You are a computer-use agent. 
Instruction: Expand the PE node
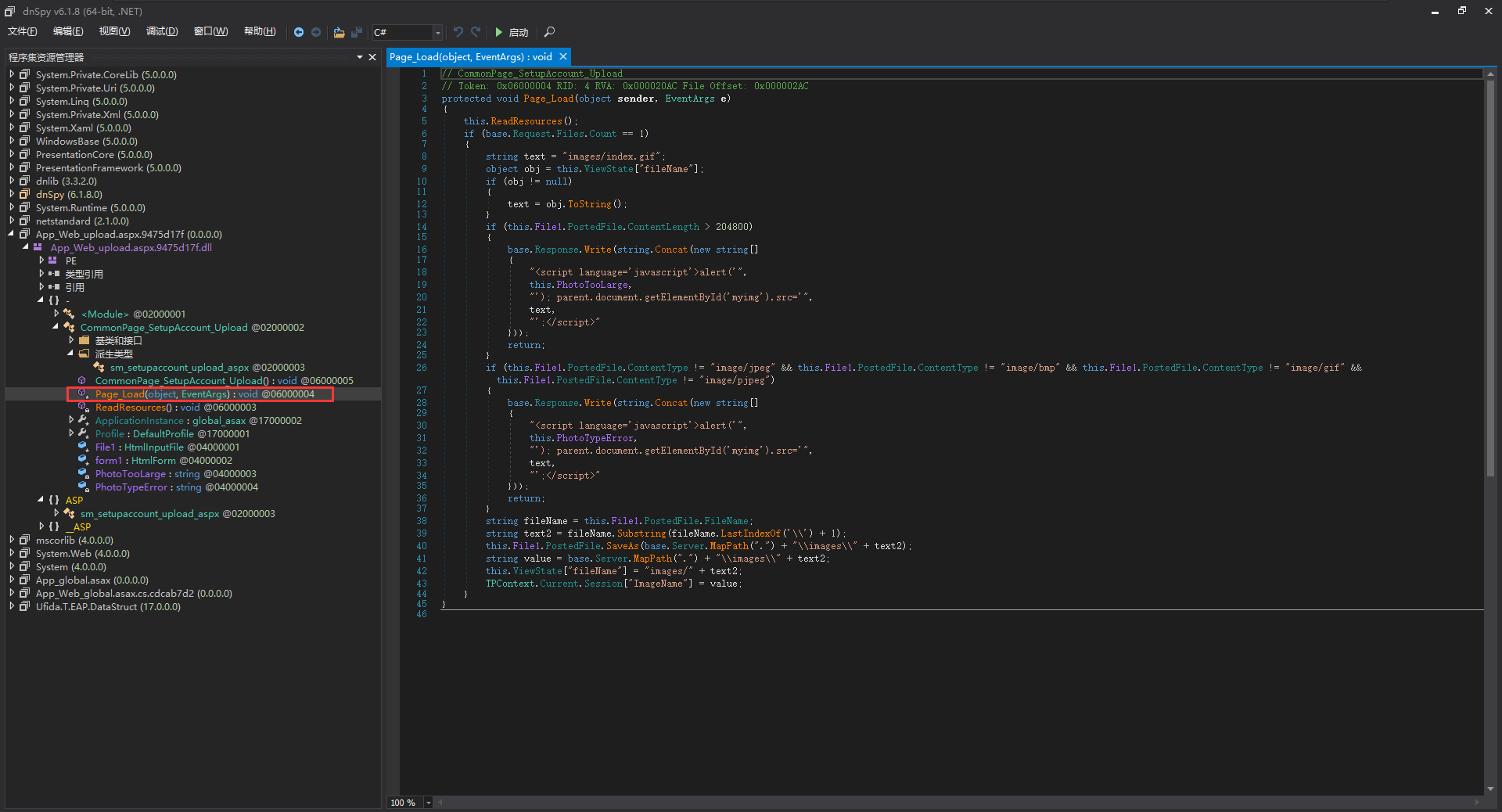pos(41,260)
